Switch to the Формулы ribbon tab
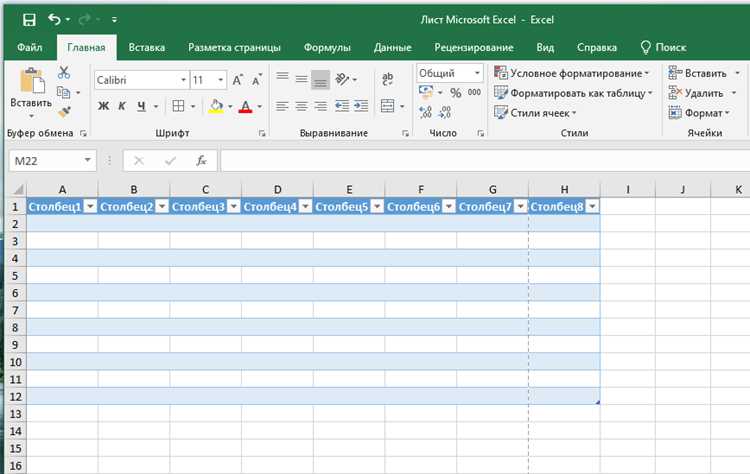The height and width of the screenshot is (474, 750). (327, 48)
